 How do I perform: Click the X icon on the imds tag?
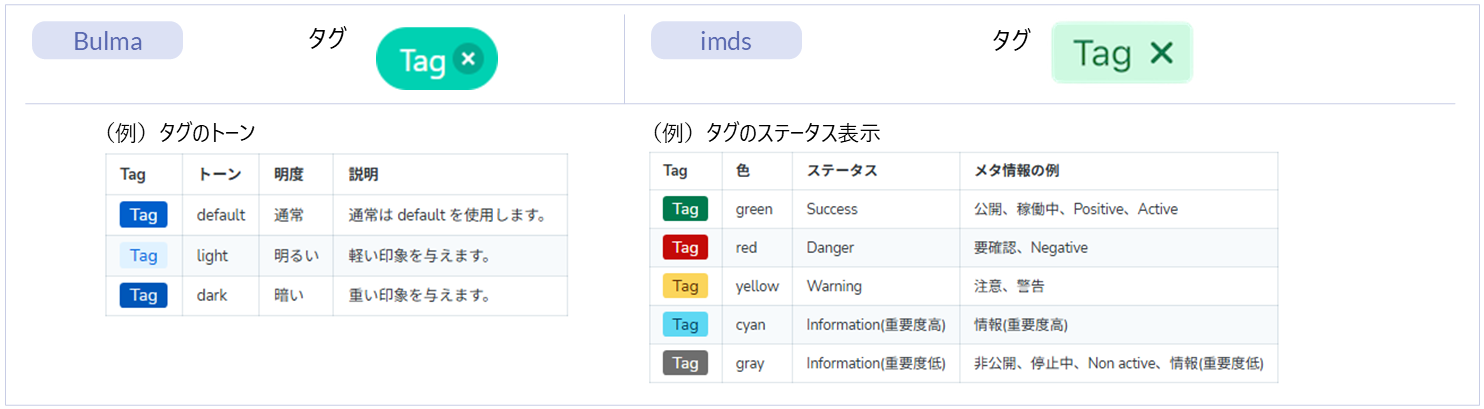(1161, 54)
